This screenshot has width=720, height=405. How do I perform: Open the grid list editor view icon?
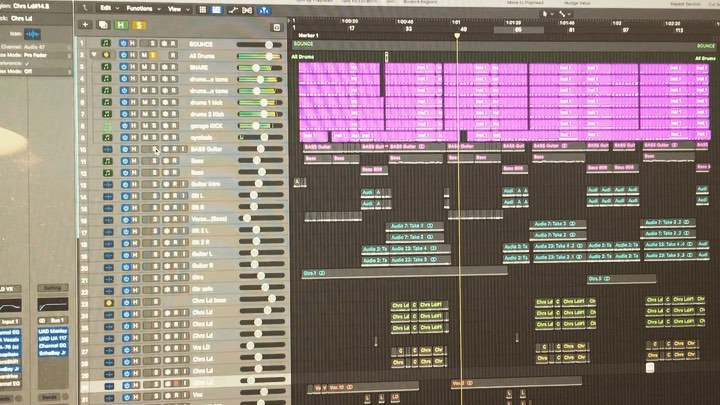pos(202,9)
